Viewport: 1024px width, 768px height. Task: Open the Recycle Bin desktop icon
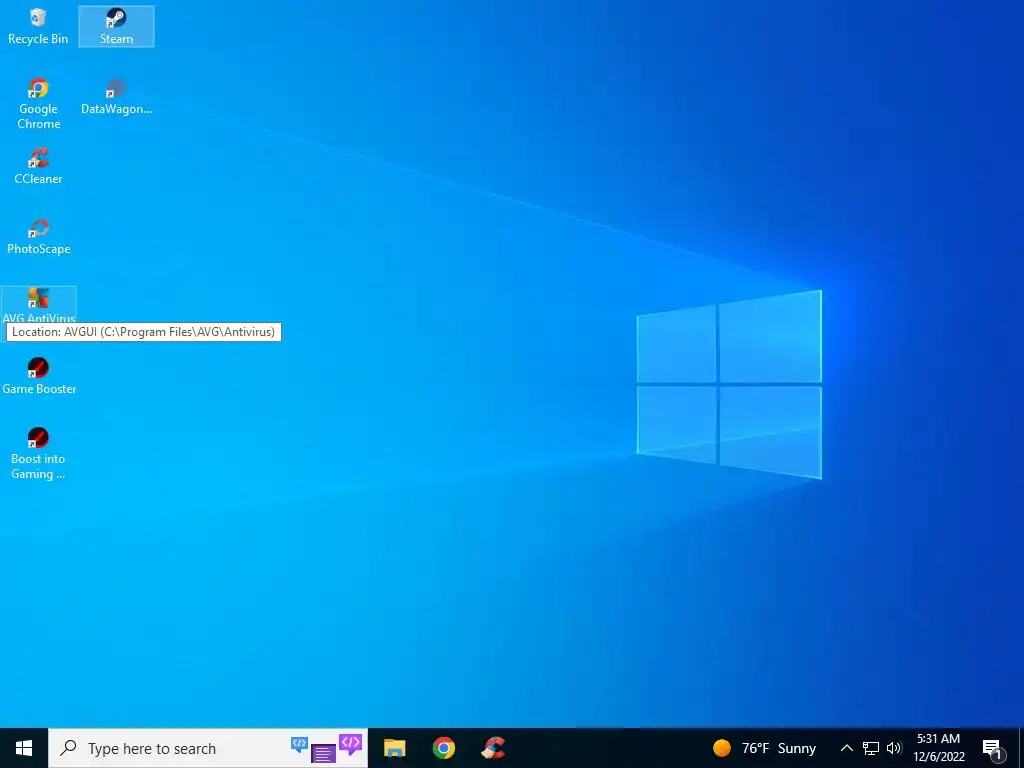pyautogui.click(x=38, y=27)
